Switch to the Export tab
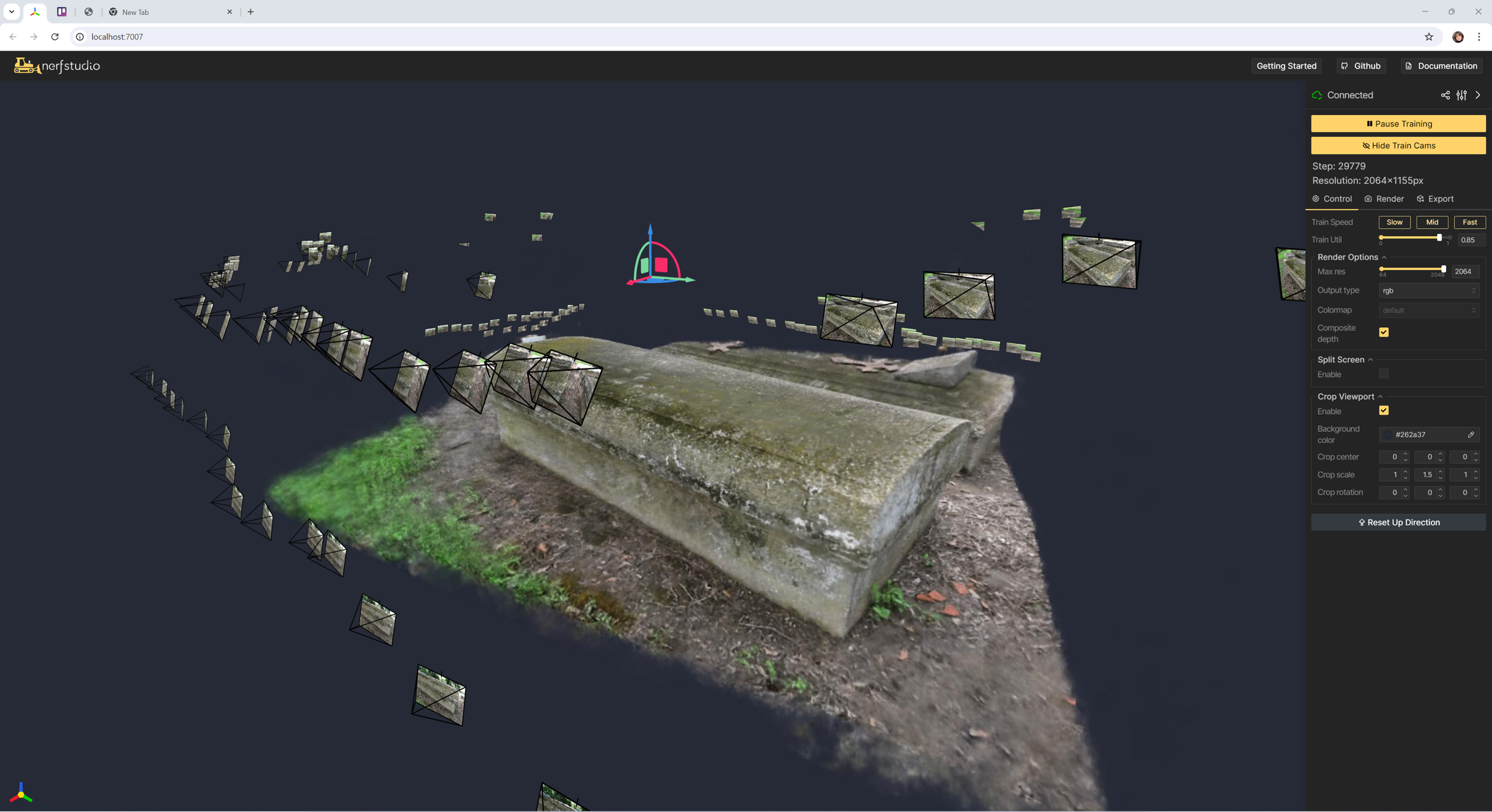Viewport: 1492px width, 812px height. pos(1435,199)
